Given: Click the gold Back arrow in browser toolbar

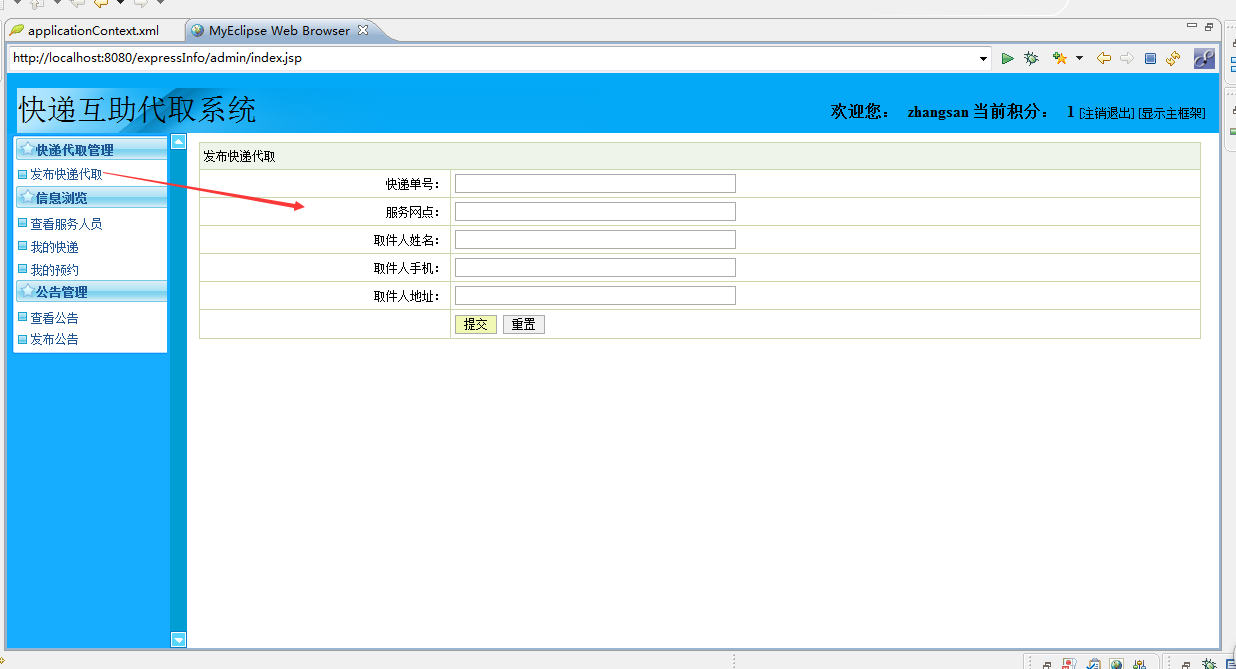Looking at the screenshot, I should [x=1103, y=58].
